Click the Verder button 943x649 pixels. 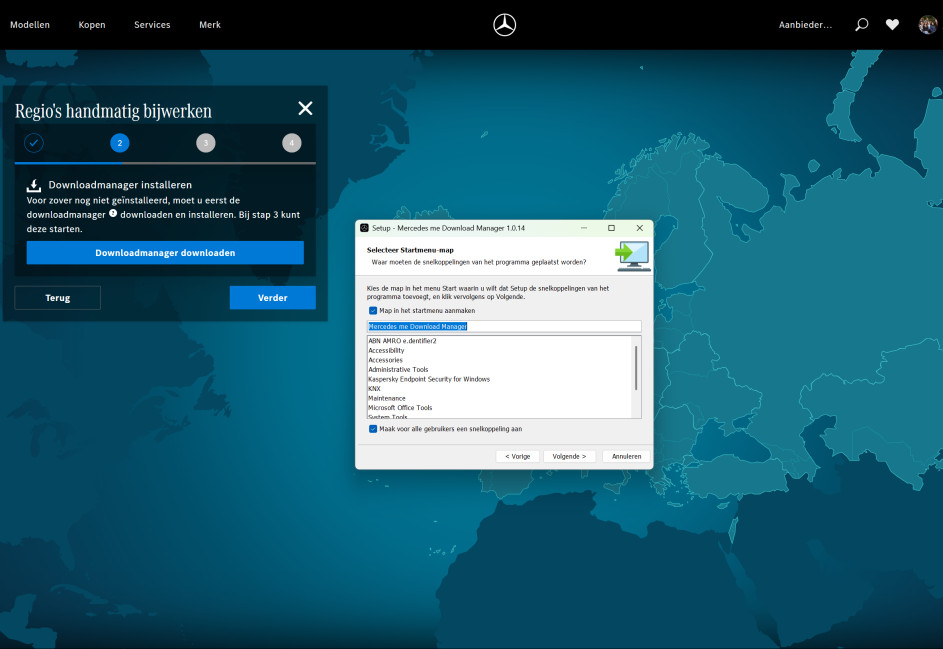point(272,298)
